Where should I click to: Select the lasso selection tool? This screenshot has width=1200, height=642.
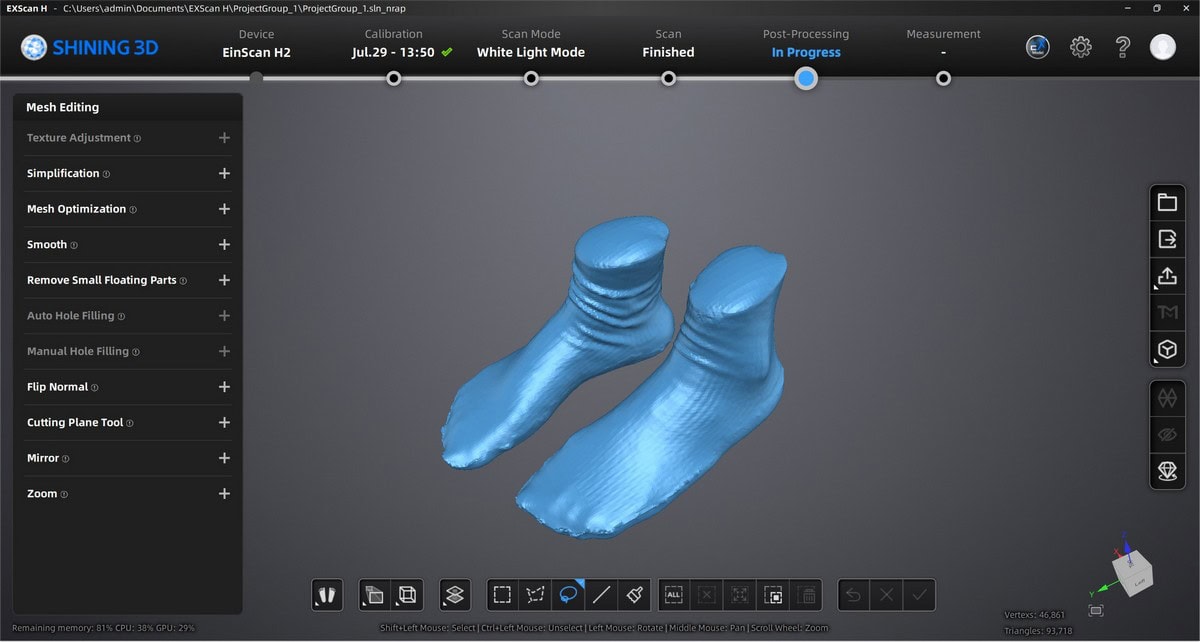pyautogui.click(x=568, y=595)
